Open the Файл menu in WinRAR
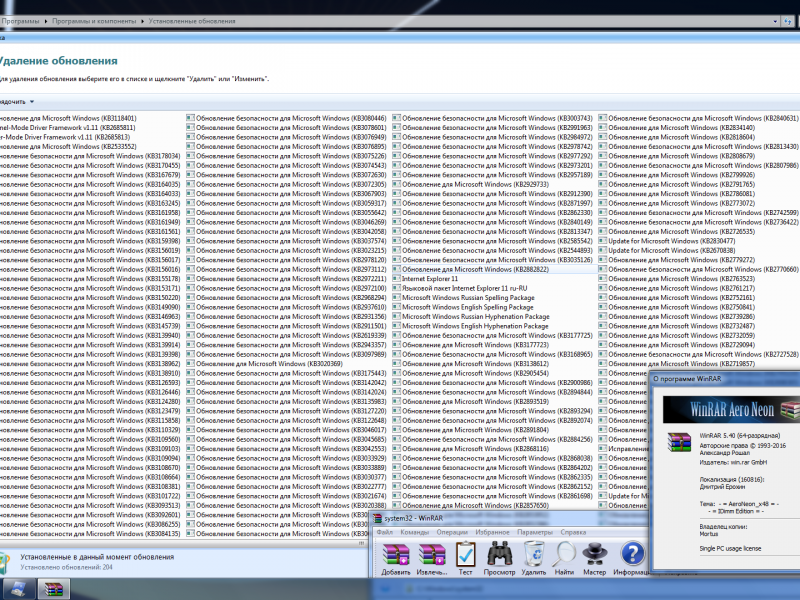This screenshot has height=600, width=800. pyautogui.click(x=385, y=532)
